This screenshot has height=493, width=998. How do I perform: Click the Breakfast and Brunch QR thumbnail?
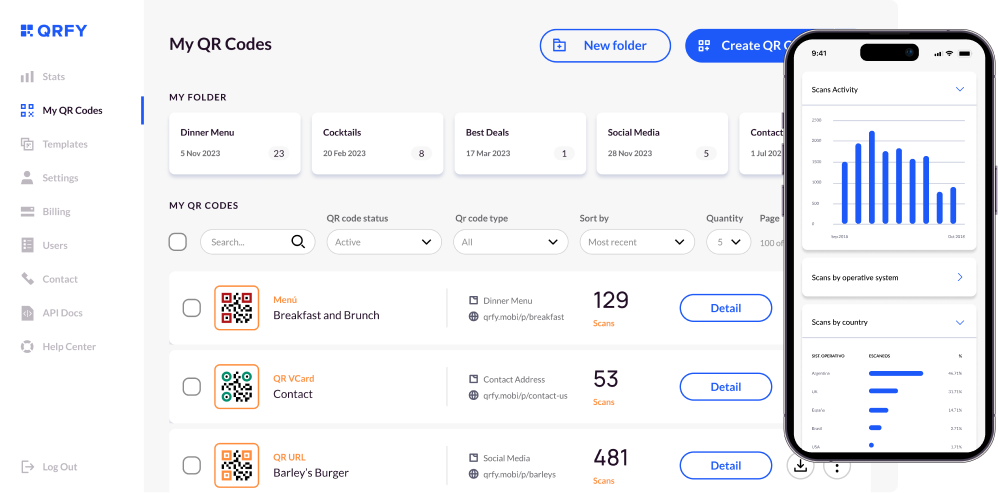click(236, 308)
